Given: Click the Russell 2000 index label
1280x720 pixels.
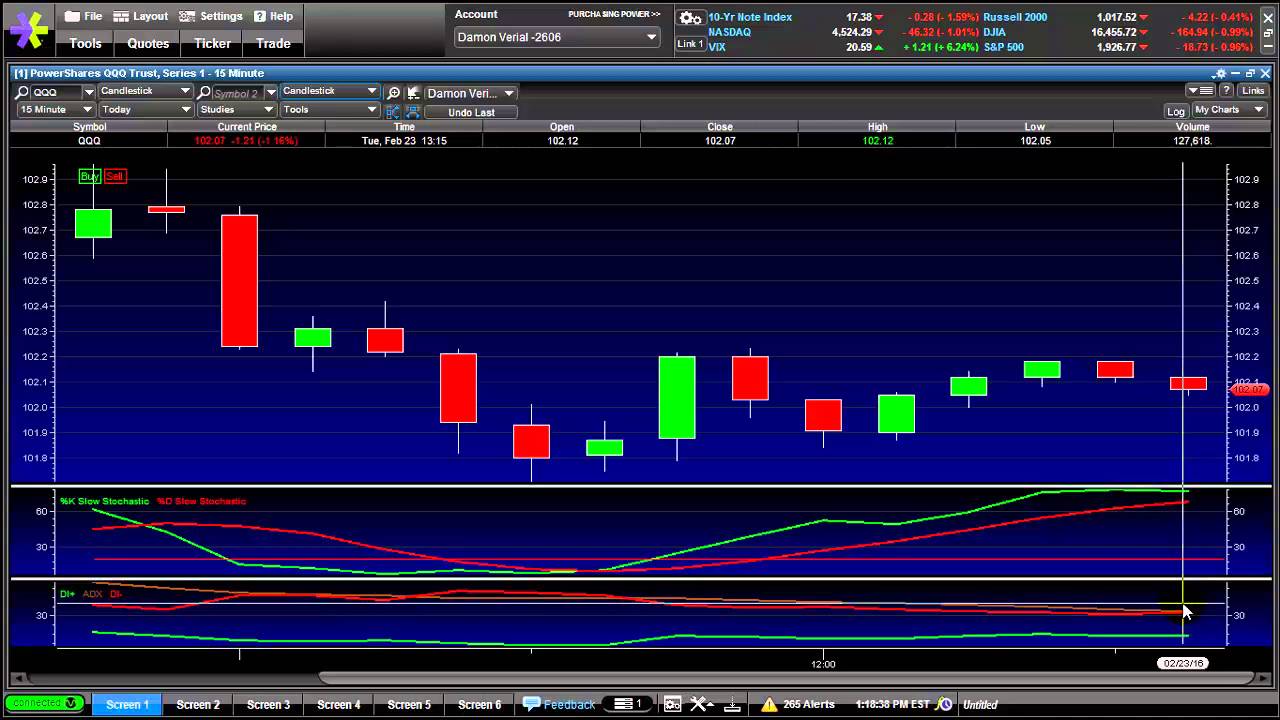Looking at the screenshot, I should coord(1015,17).
